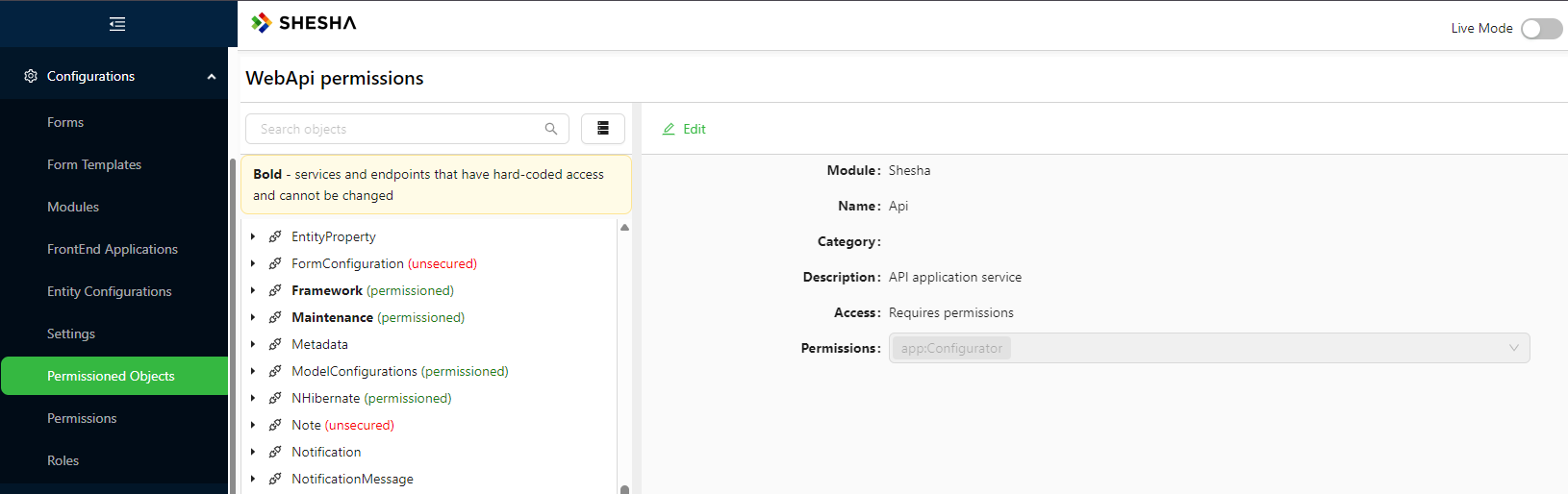Expand the Notification tree node
The height and width of the screenshot is (494, 1568).
(253, 452)
